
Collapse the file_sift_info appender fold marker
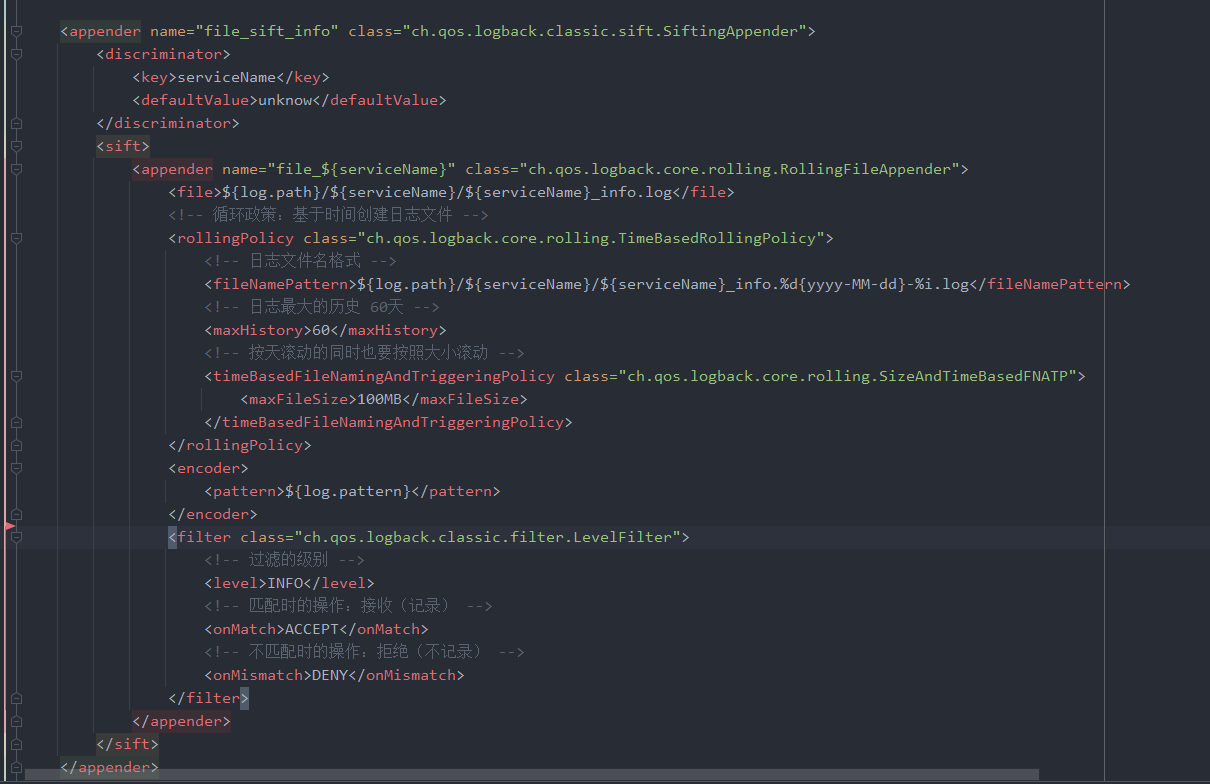point(16,31)
